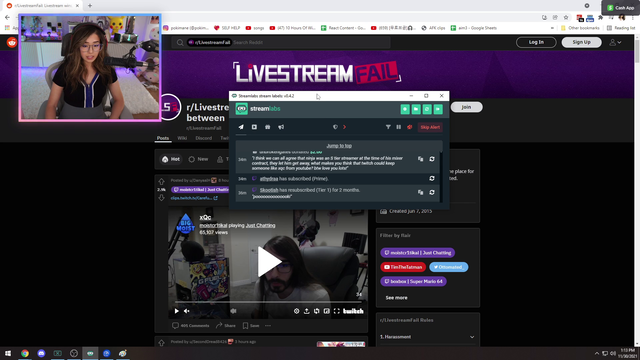Open Skootish's username link

click(x=269, y=190)
